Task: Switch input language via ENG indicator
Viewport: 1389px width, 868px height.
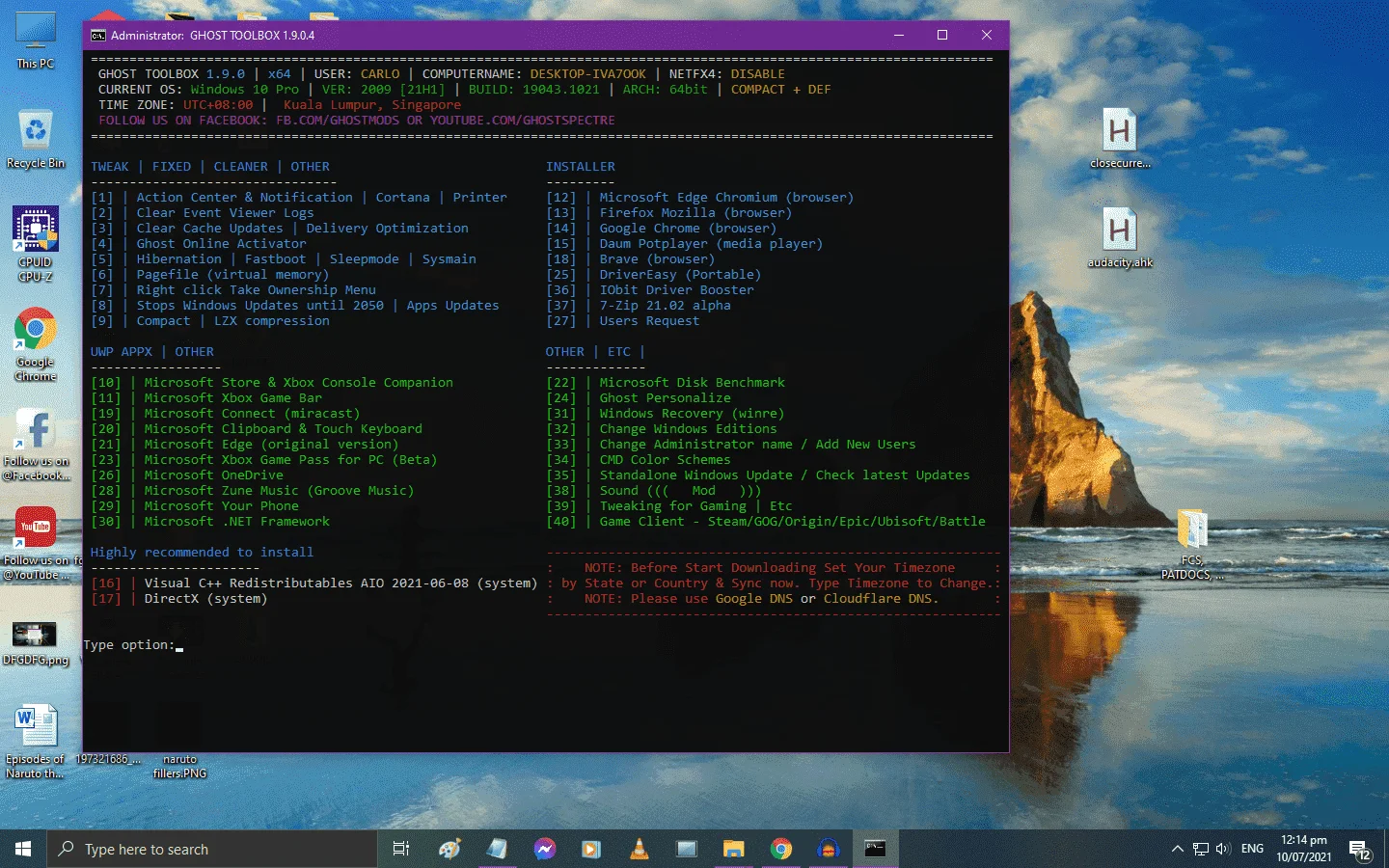Action: coord(1252,849)
